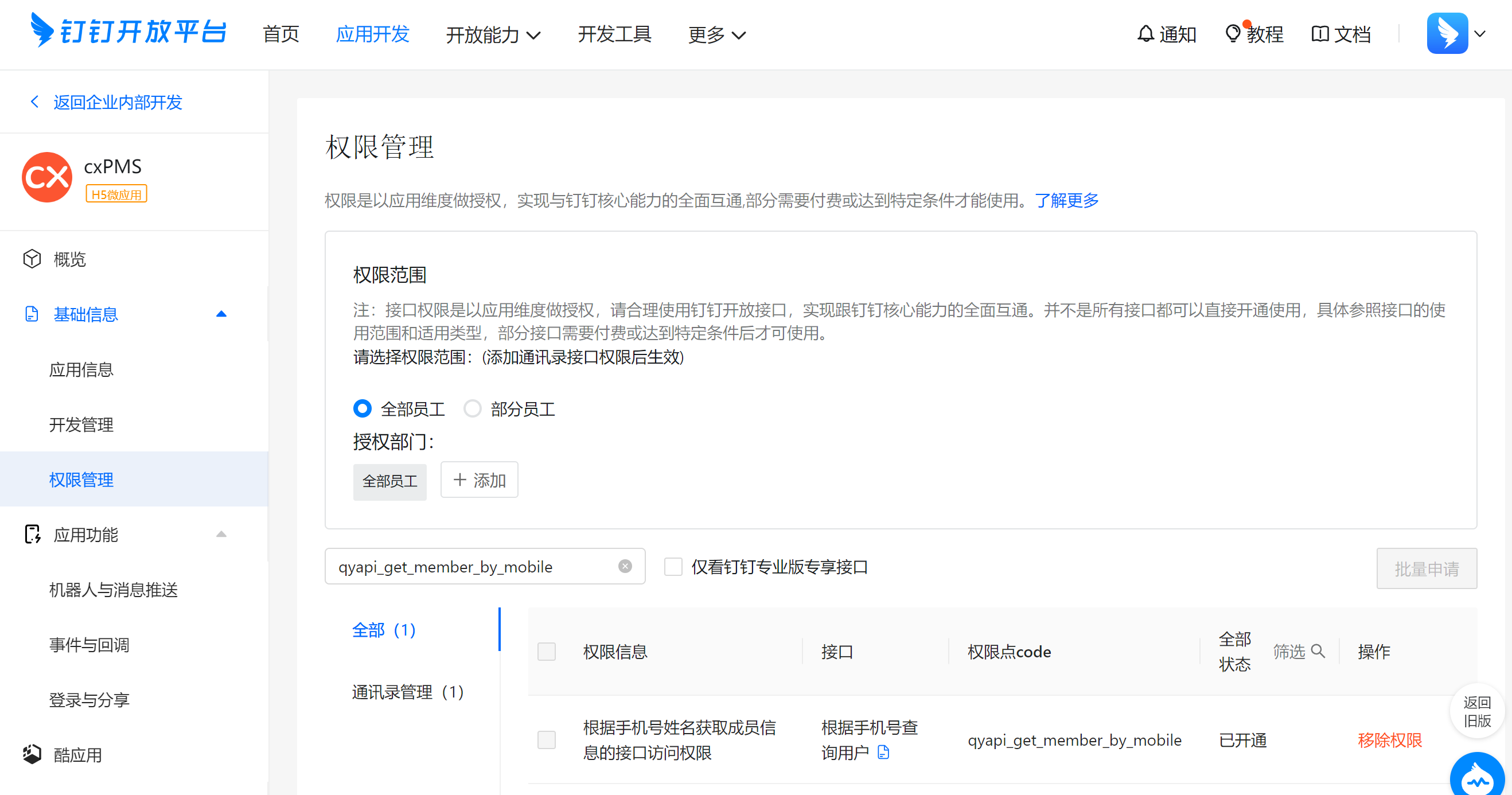1512x795 pixels.
Task: Click the user avatar in top bar
Action: coord(1447,33)
